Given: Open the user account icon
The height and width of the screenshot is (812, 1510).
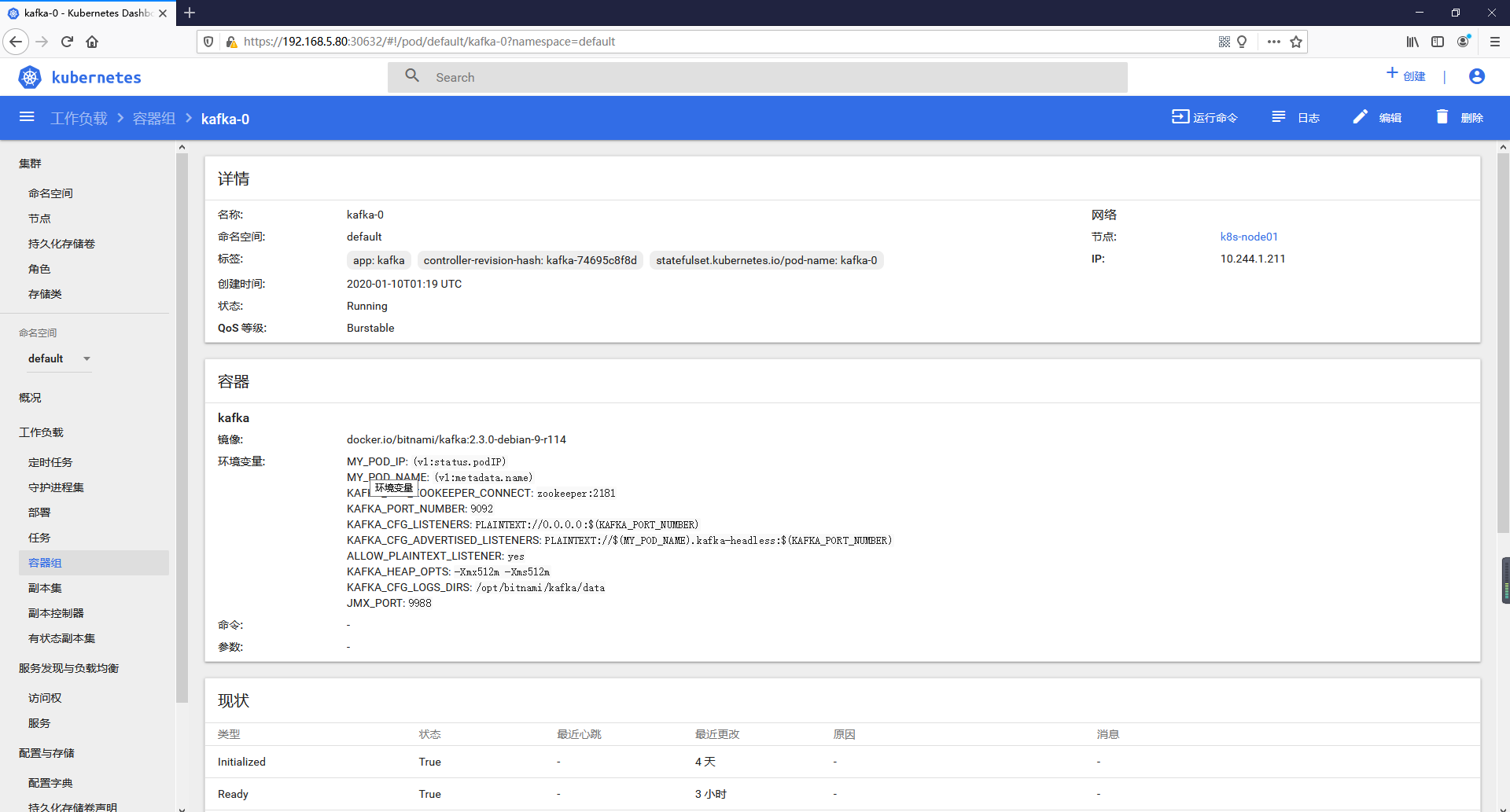Looking at the screenshot, I should (1476, 76).
